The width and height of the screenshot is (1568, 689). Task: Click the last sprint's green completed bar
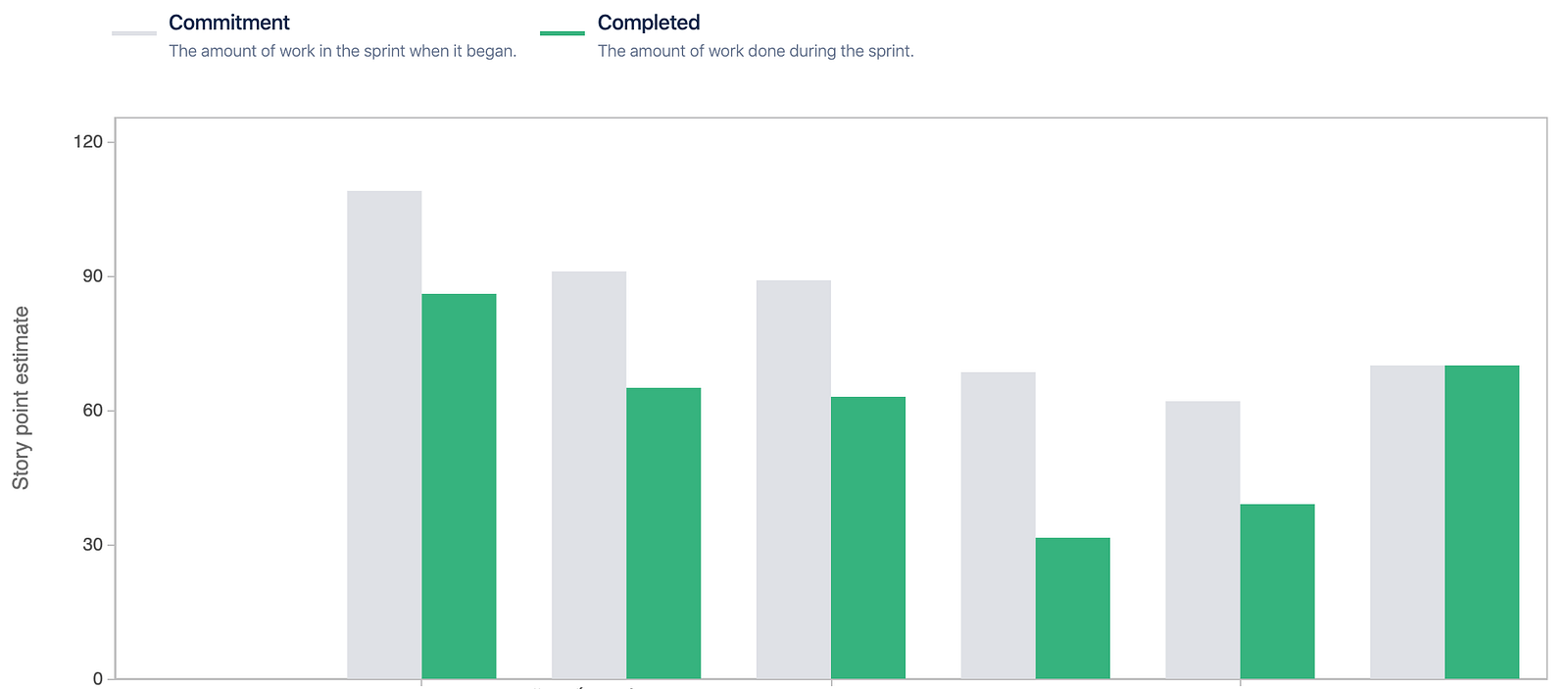point(1482,522)
